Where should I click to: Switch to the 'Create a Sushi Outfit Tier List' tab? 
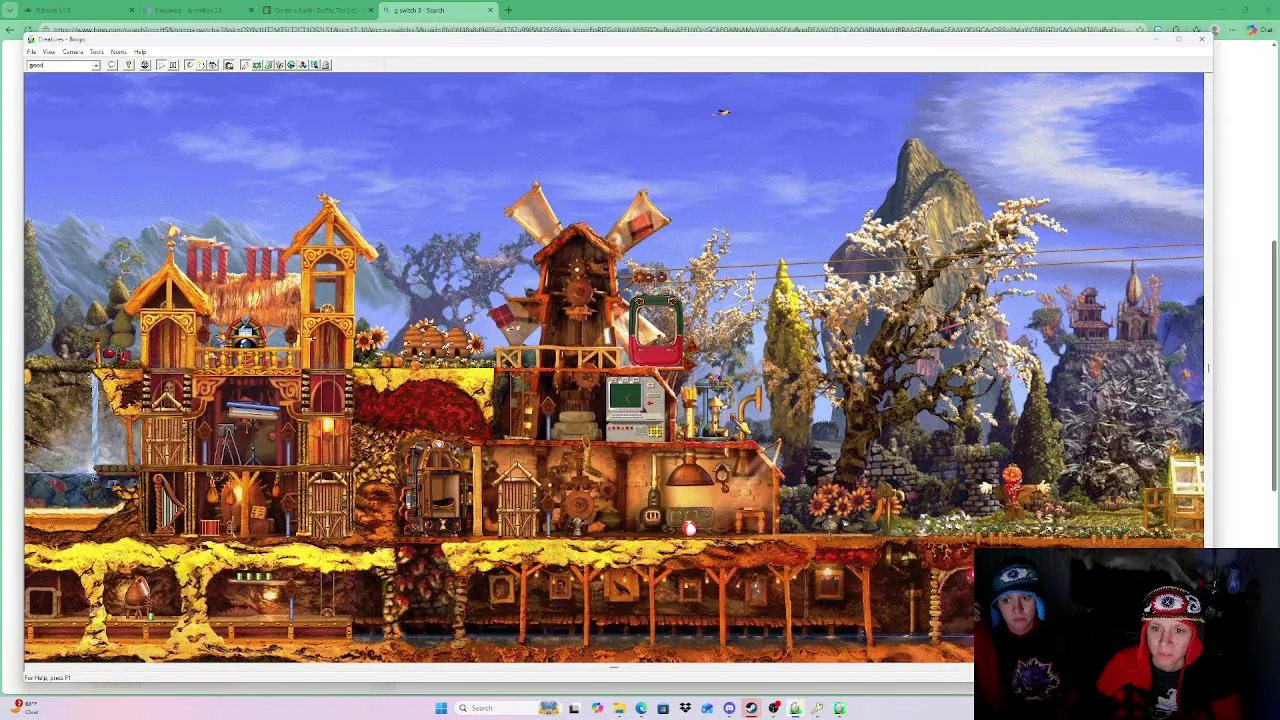coord(315,10)
